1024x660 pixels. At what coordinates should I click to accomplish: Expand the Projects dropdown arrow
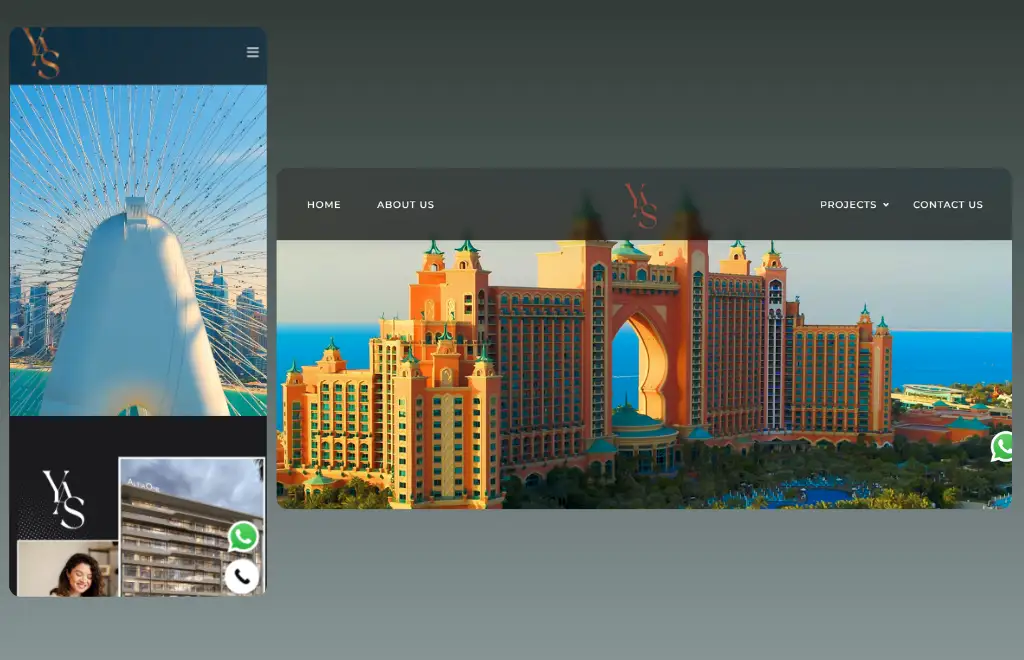886,205
